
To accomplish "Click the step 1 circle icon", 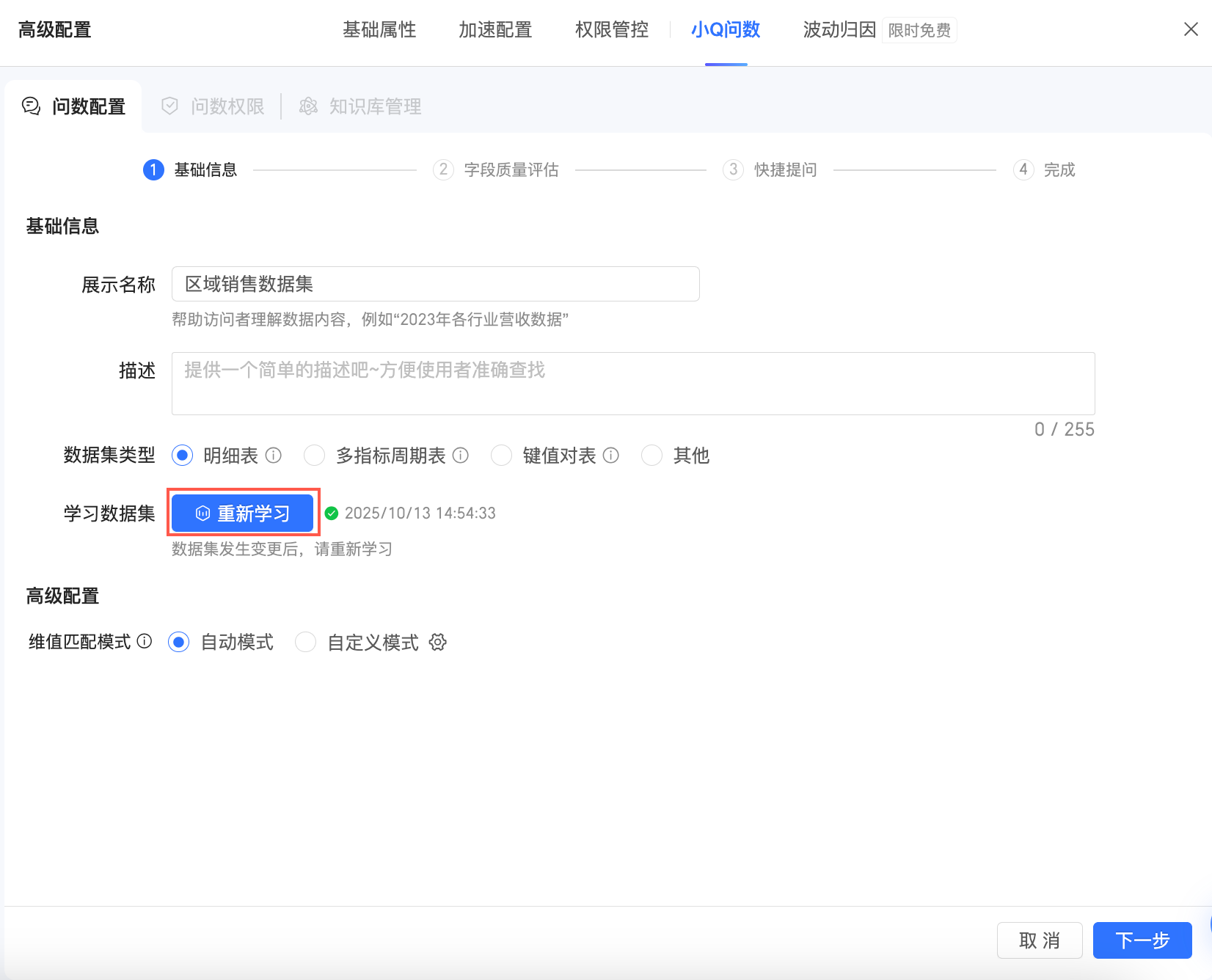I will (x=153, y=170).
